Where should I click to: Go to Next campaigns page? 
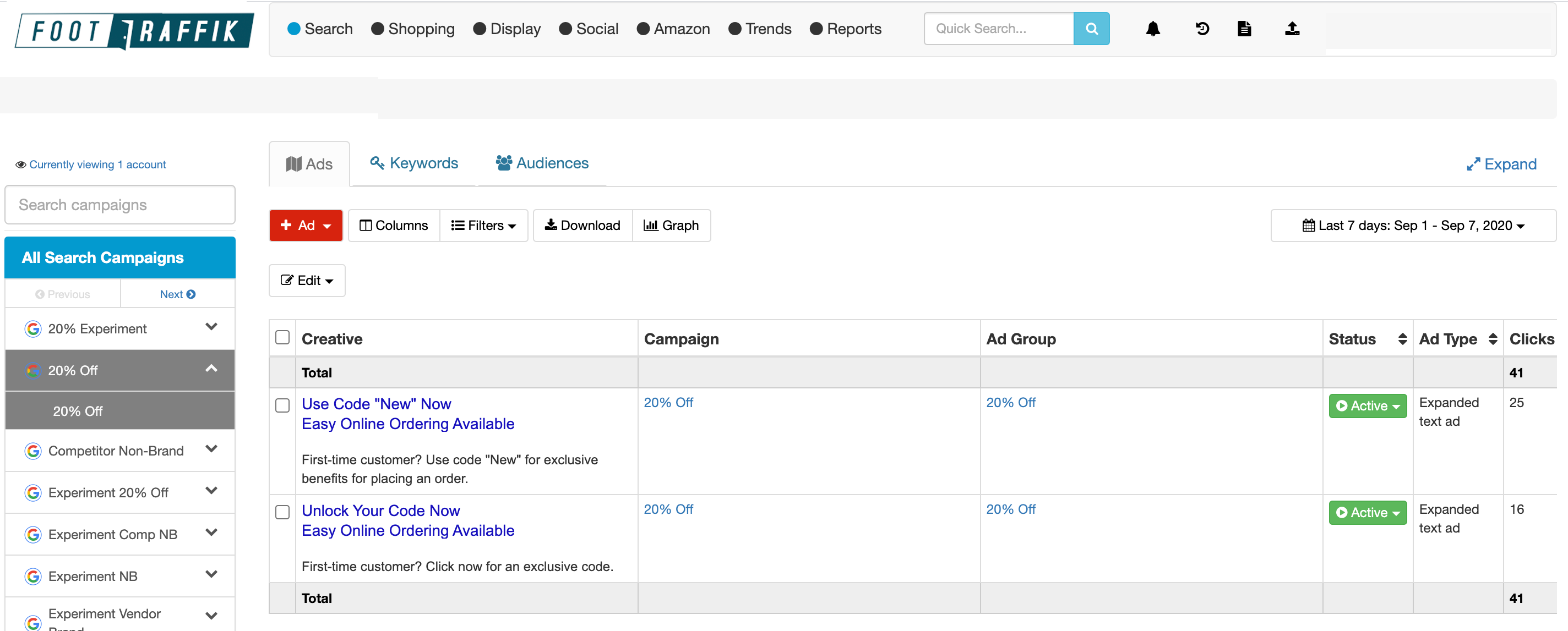pos(177,294)
